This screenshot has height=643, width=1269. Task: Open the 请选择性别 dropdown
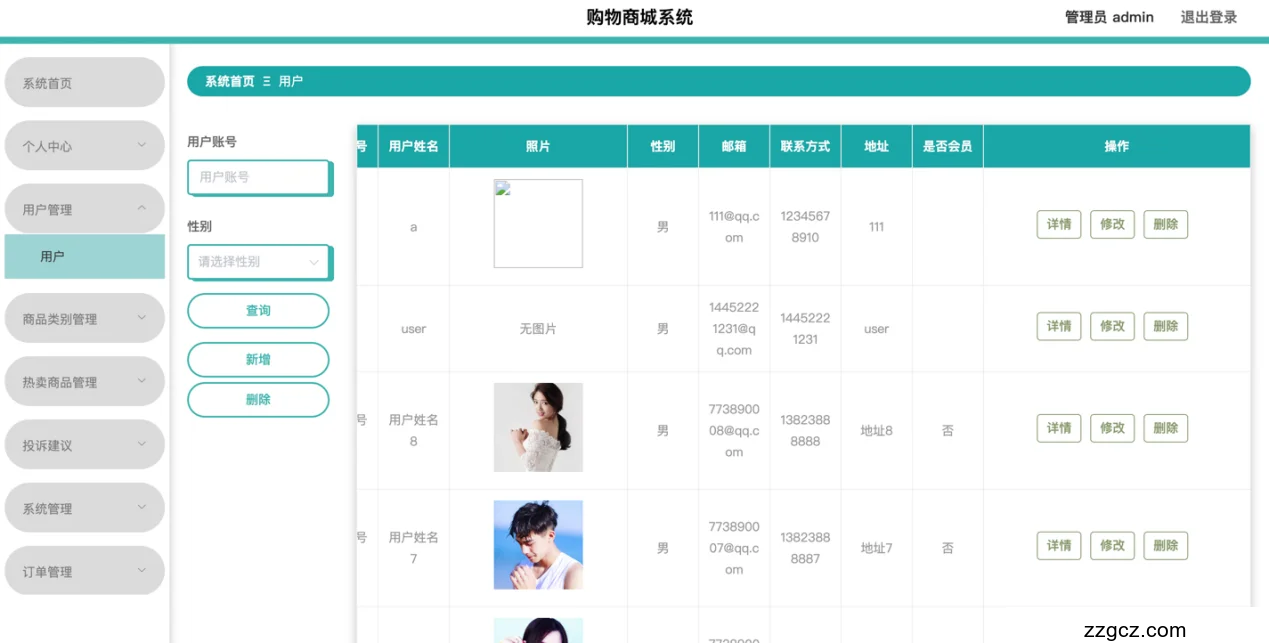(x=258, y=262)
